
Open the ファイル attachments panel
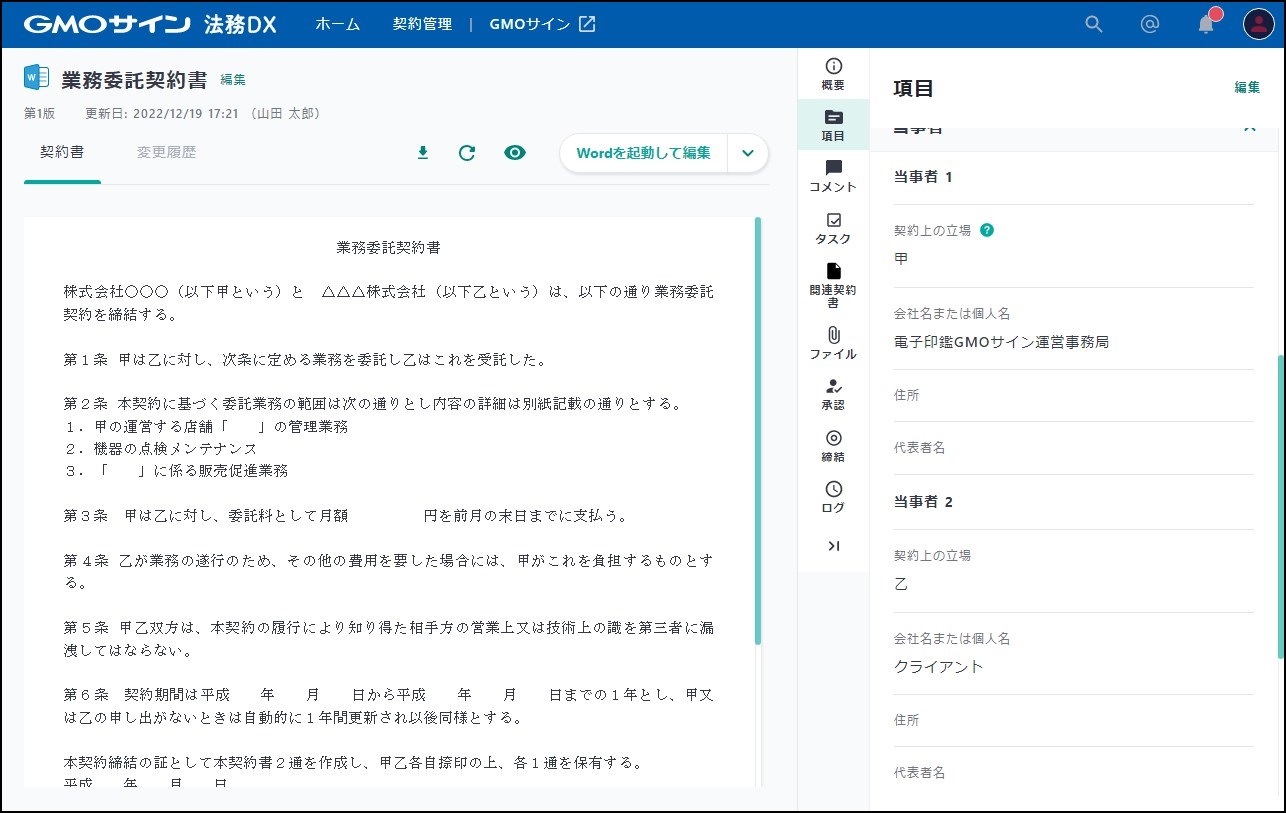(833, 343)
